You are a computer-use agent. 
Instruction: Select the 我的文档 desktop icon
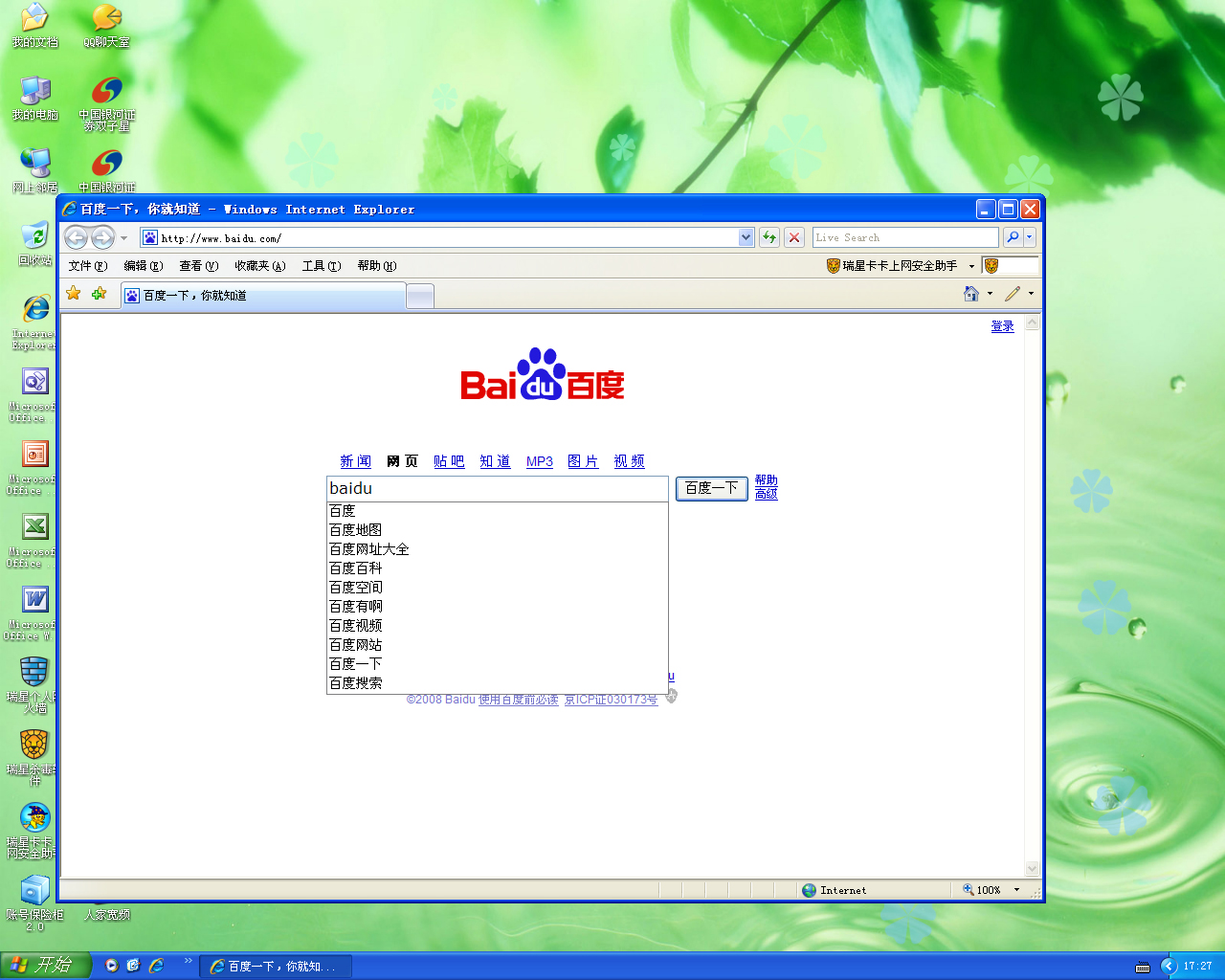click(35, 26)
